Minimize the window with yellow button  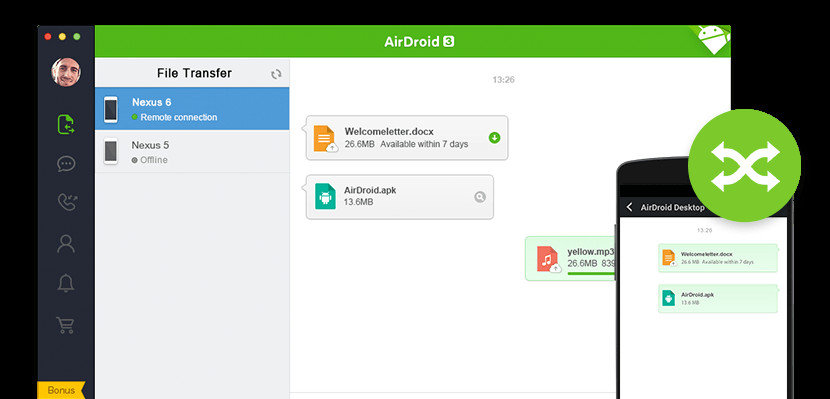click(x=62, y=37)
